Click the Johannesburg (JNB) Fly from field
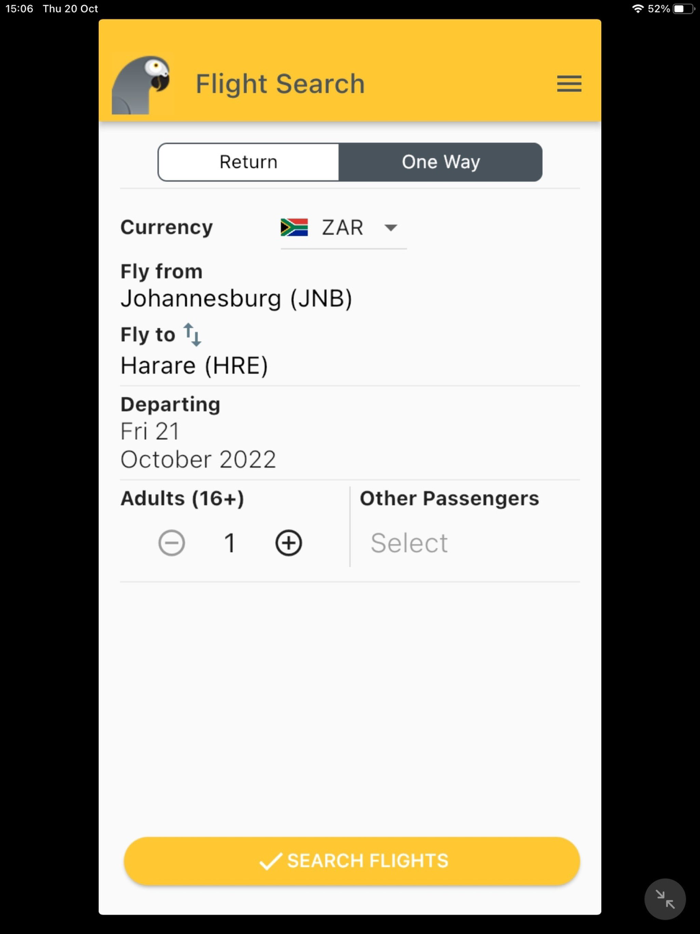Screen dimensions: 700x934 point(236,297)
